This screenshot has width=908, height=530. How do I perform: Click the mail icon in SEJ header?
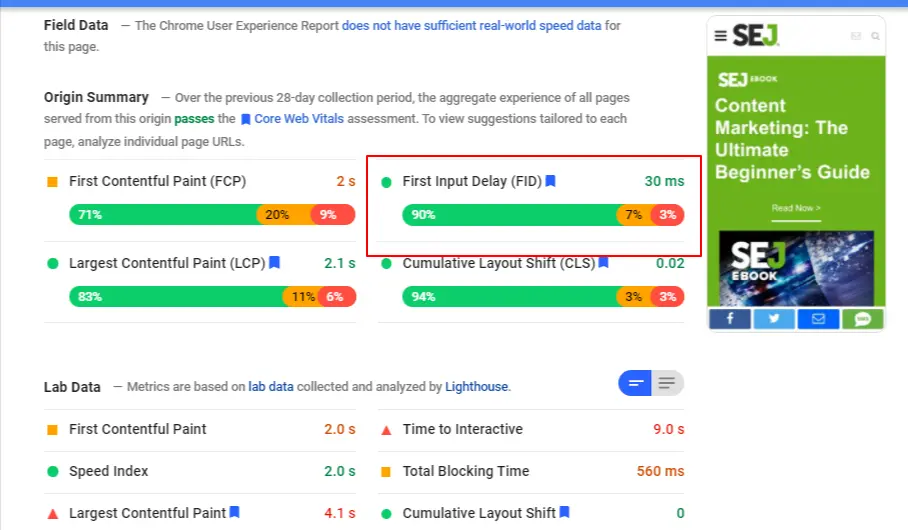(x=856, y=36)
